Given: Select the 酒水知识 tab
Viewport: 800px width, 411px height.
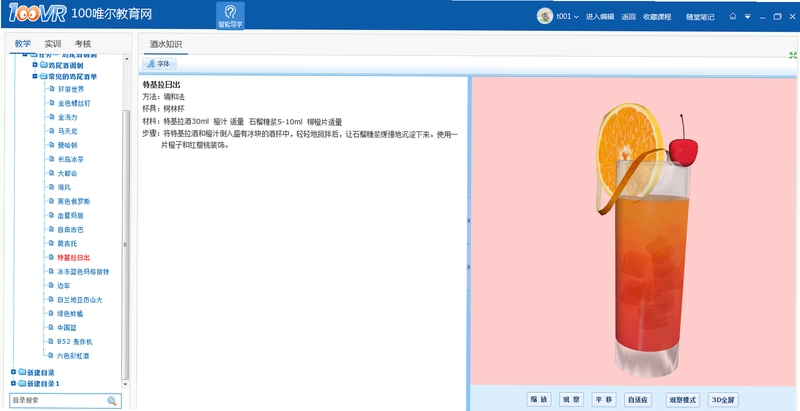Looking at the screenshot, I should (x=166, y=44).
